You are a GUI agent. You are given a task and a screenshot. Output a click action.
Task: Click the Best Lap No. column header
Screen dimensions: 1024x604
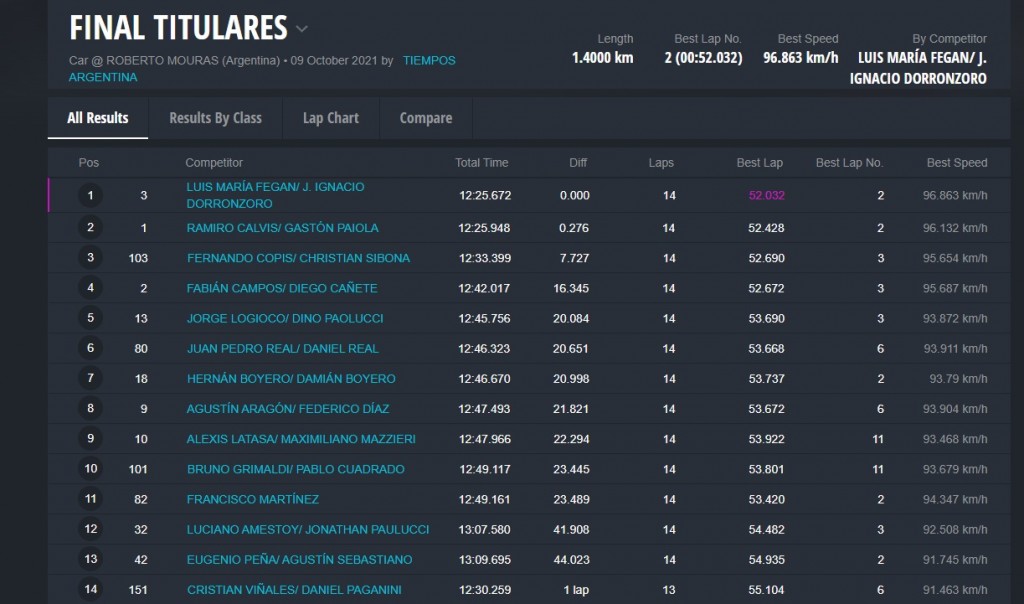(x=849, y=163)
